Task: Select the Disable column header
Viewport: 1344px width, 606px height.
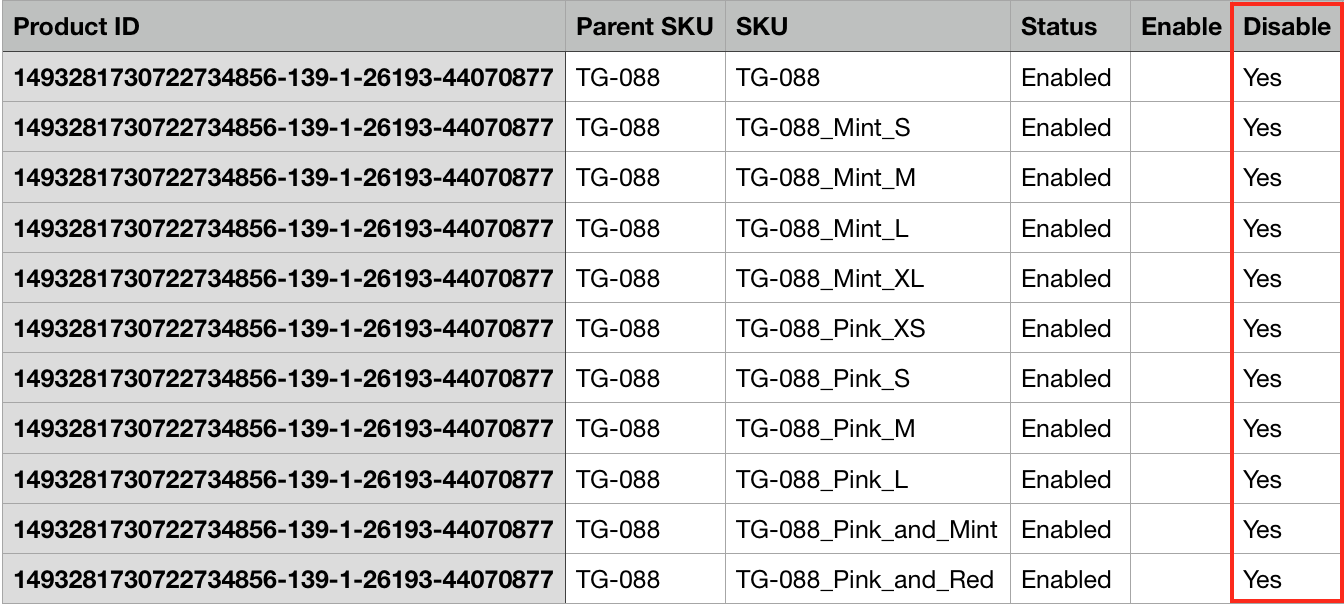Action: (x=1287, y=27)
